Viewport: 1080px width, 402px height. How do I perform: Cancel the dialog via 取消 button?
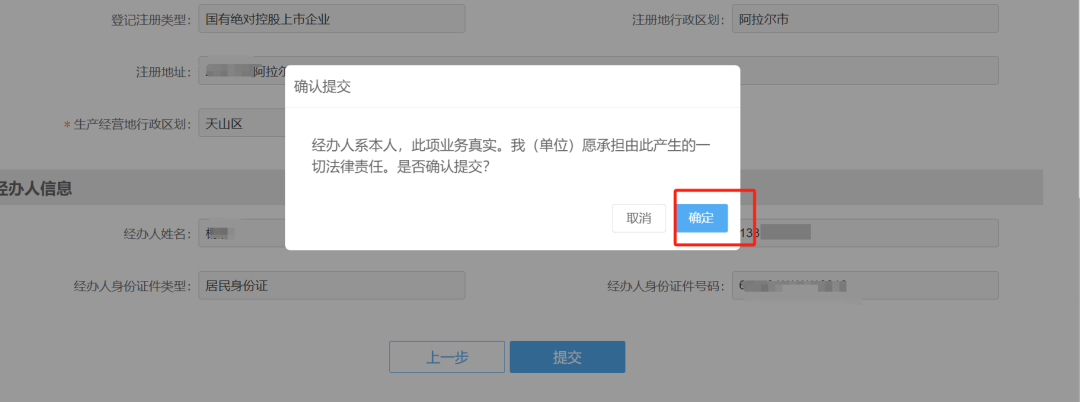pyautogui.click(x=638, y=218)
